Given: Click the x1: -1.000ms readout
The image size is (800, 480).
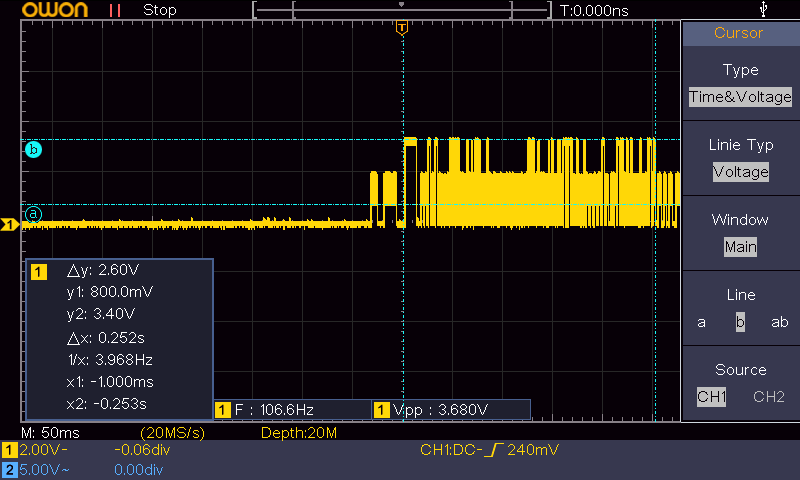Looking at the screenshot, I should pos(110,382).
